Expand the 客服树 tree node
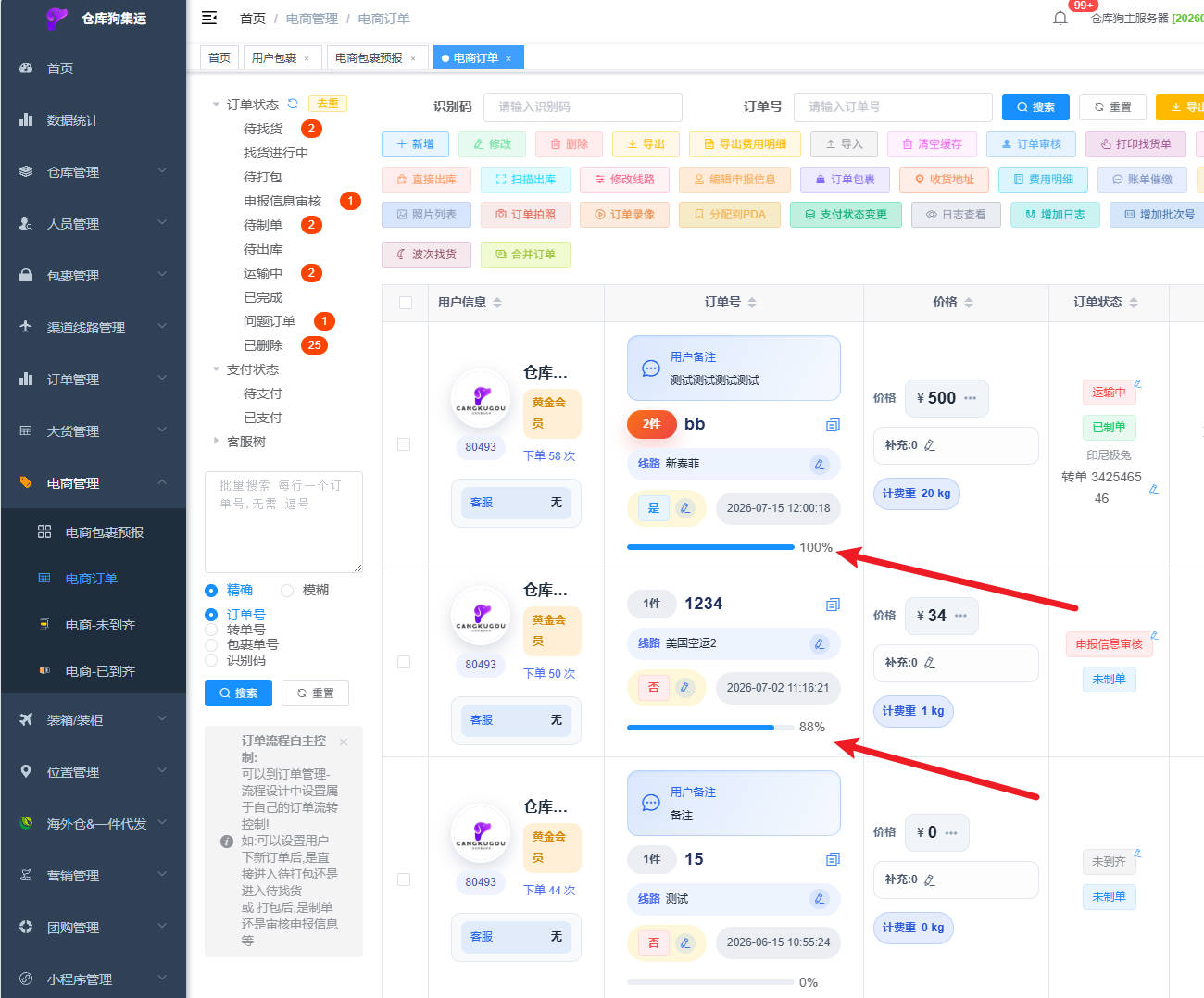This screenshot has width=1204, height=998. [216, 442]
